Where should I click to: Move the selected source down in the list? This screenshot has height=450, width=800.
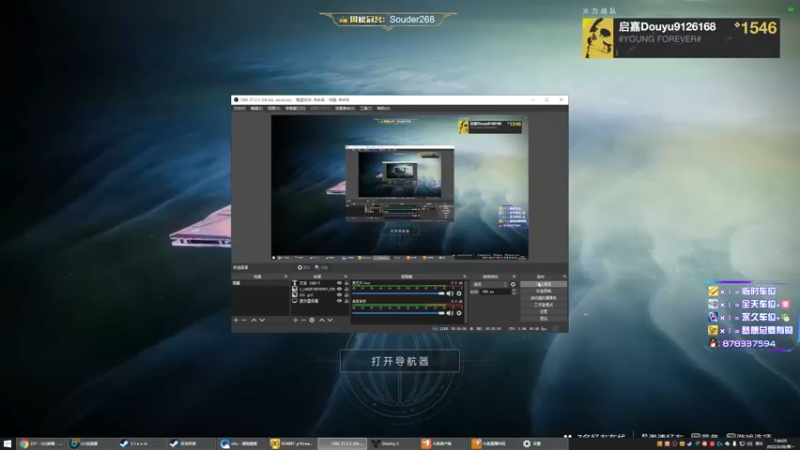(330, 320)
